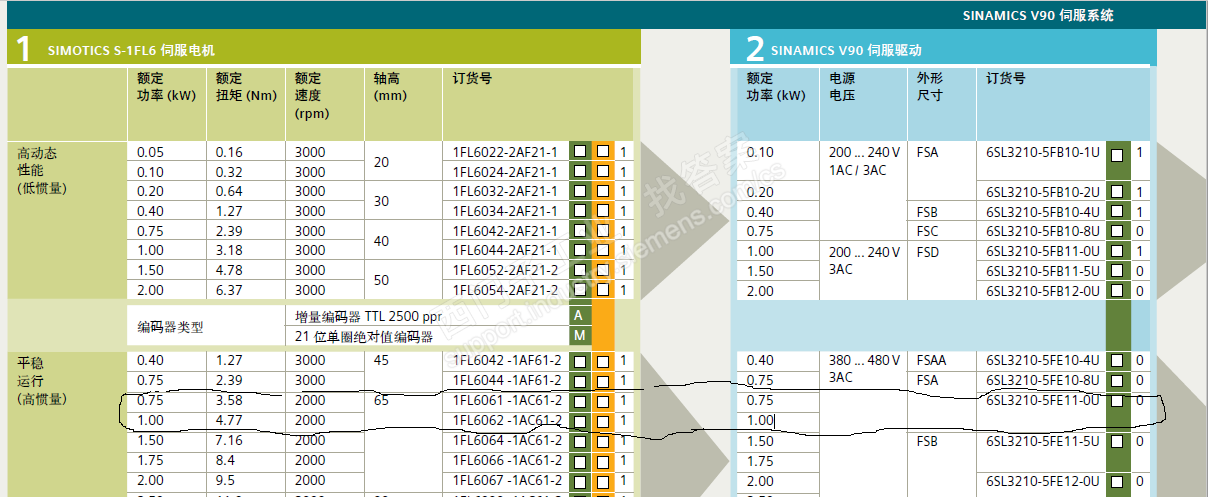This screenshot has width=1208, height=497.
Task: Click the 'SINAMICS V90 伺服系统' page title
Action: pyautogui.click(x=1038, y=15)
